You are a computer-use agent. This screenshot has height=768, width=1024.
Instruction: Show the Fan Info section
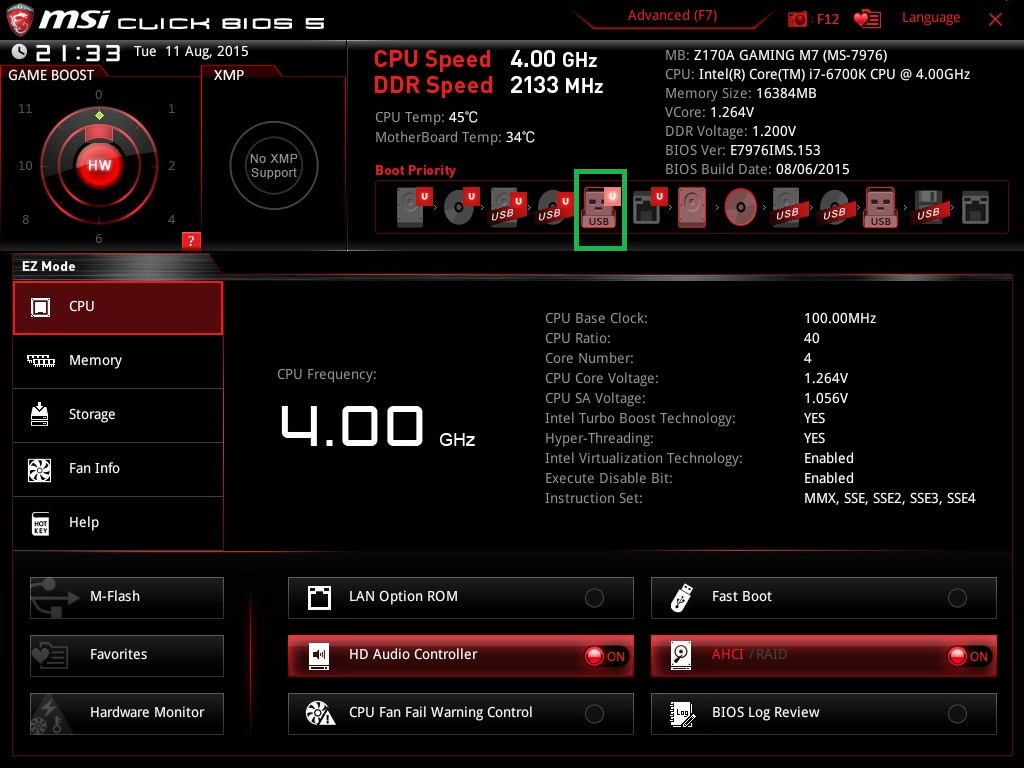tap(118, 469)
